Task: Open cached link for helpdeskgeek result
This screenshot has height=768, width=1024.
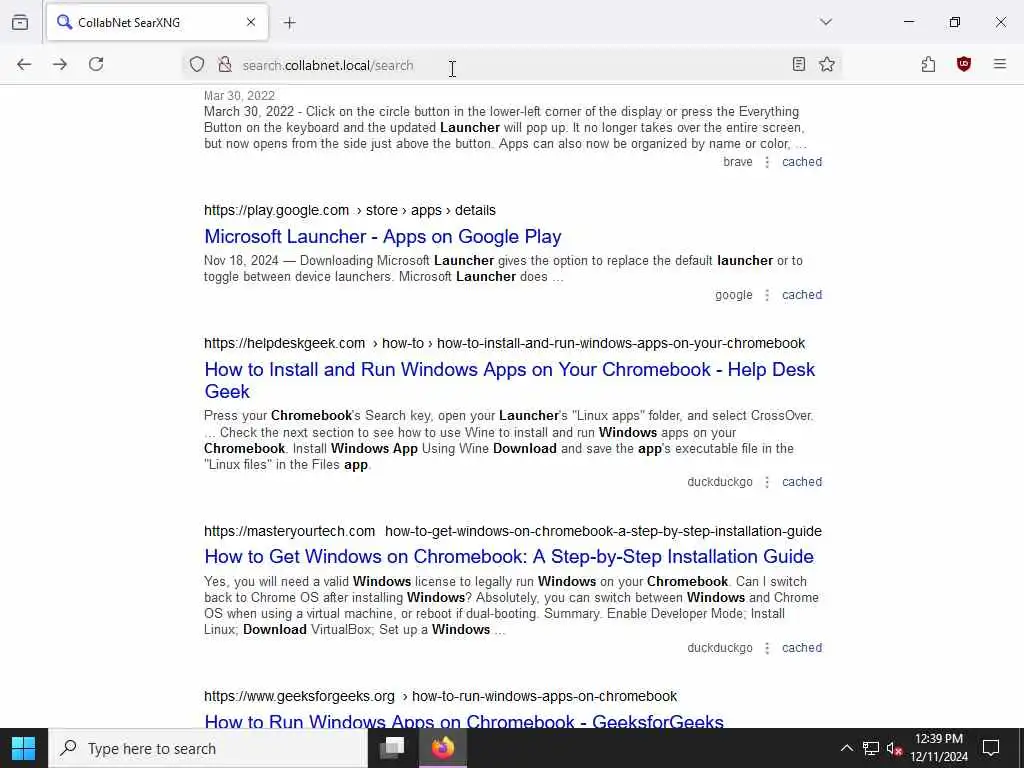Action: click(x=802, y=482)
